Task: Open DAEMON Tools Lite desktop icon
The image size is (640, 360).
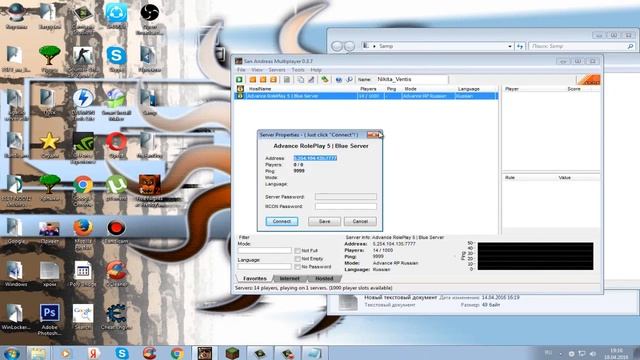Action: (83, 104)
